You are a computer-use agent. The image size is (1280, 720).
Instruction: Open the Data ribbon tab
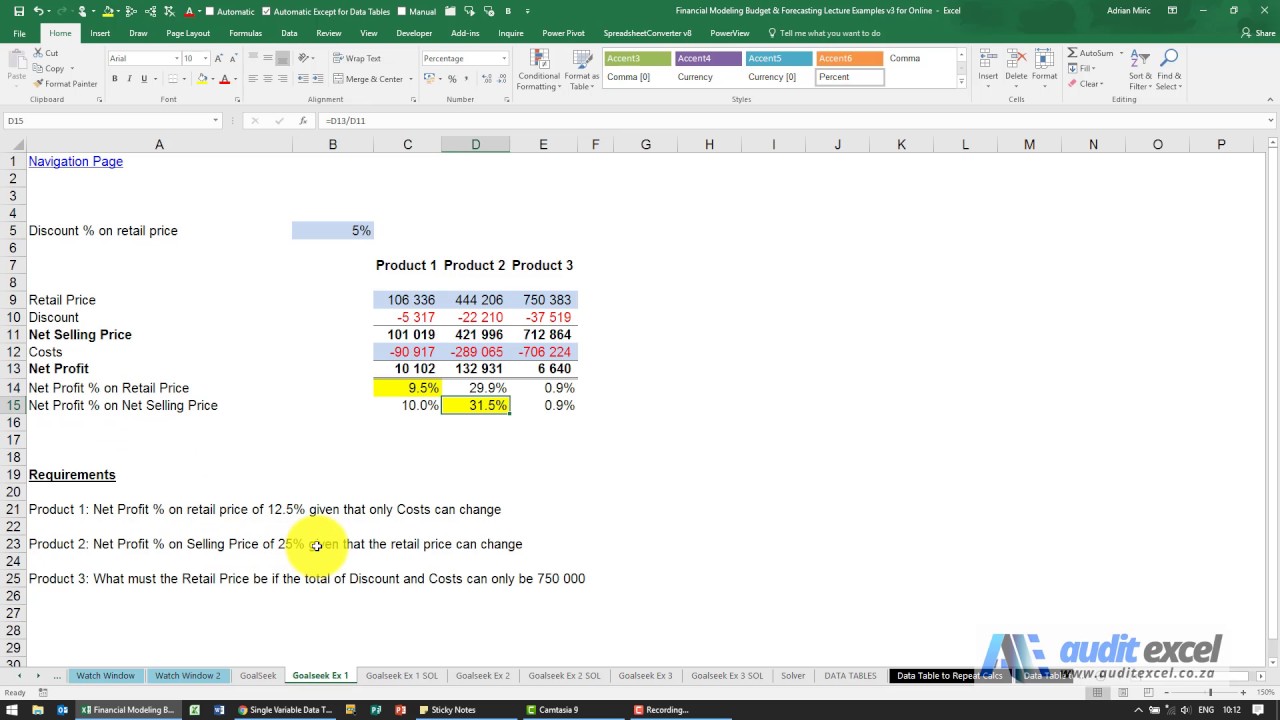[289, 33]
